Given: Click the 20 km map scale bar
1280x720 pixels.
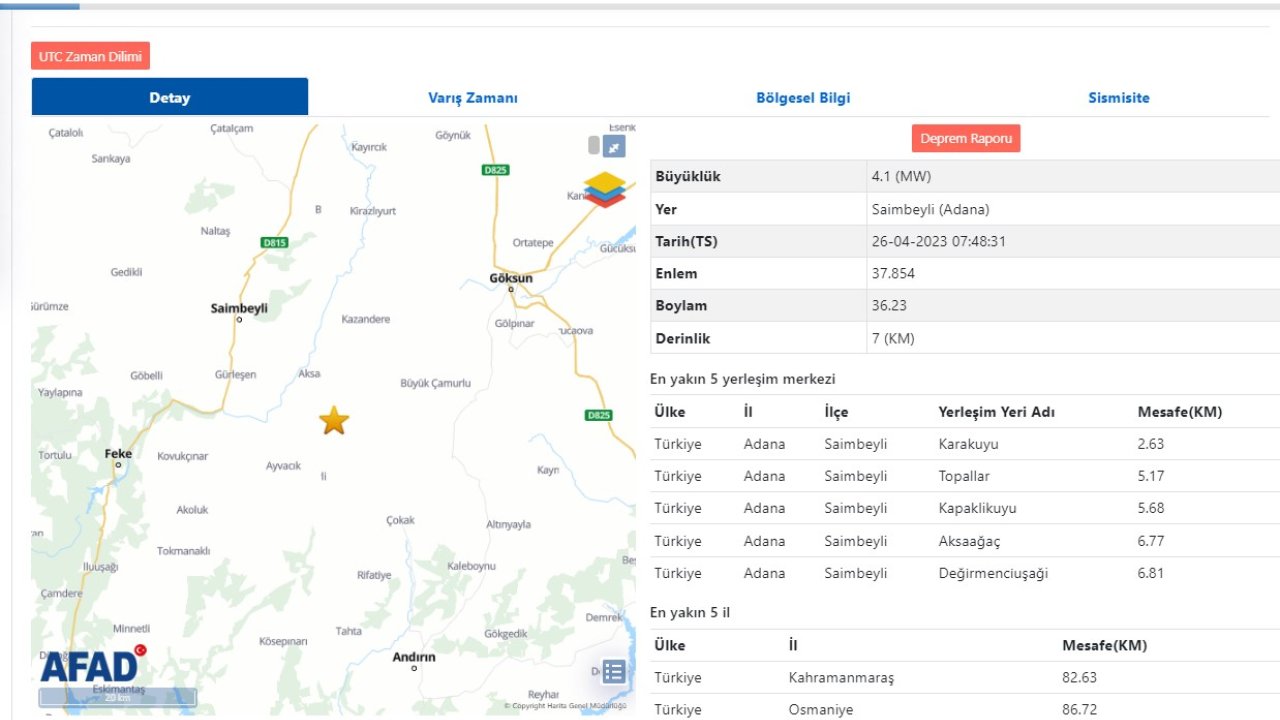Looking at the screenshot, I should tap(118, 697).
